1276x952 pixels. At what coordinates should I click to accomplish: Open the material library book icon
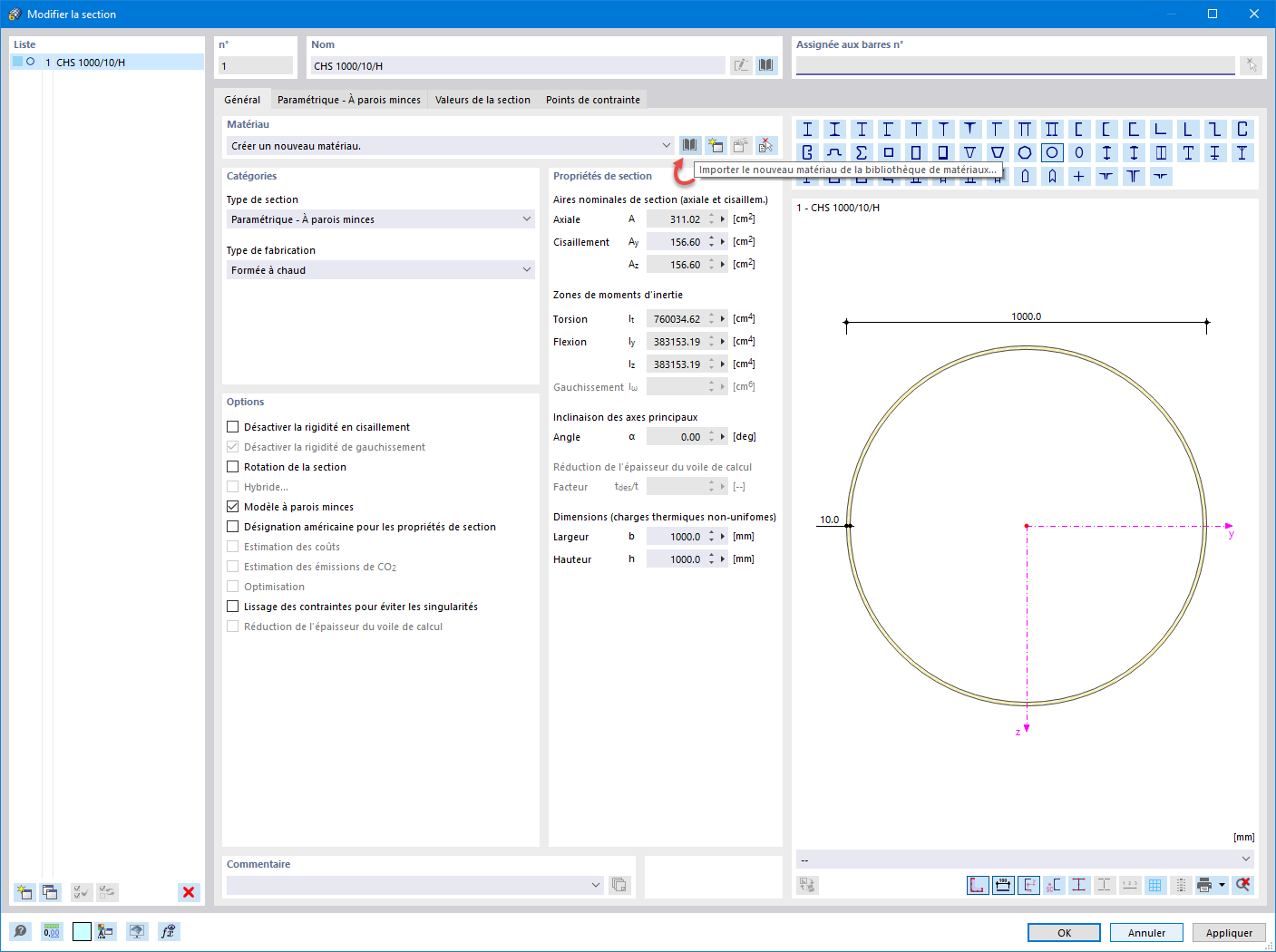(690, 145)
